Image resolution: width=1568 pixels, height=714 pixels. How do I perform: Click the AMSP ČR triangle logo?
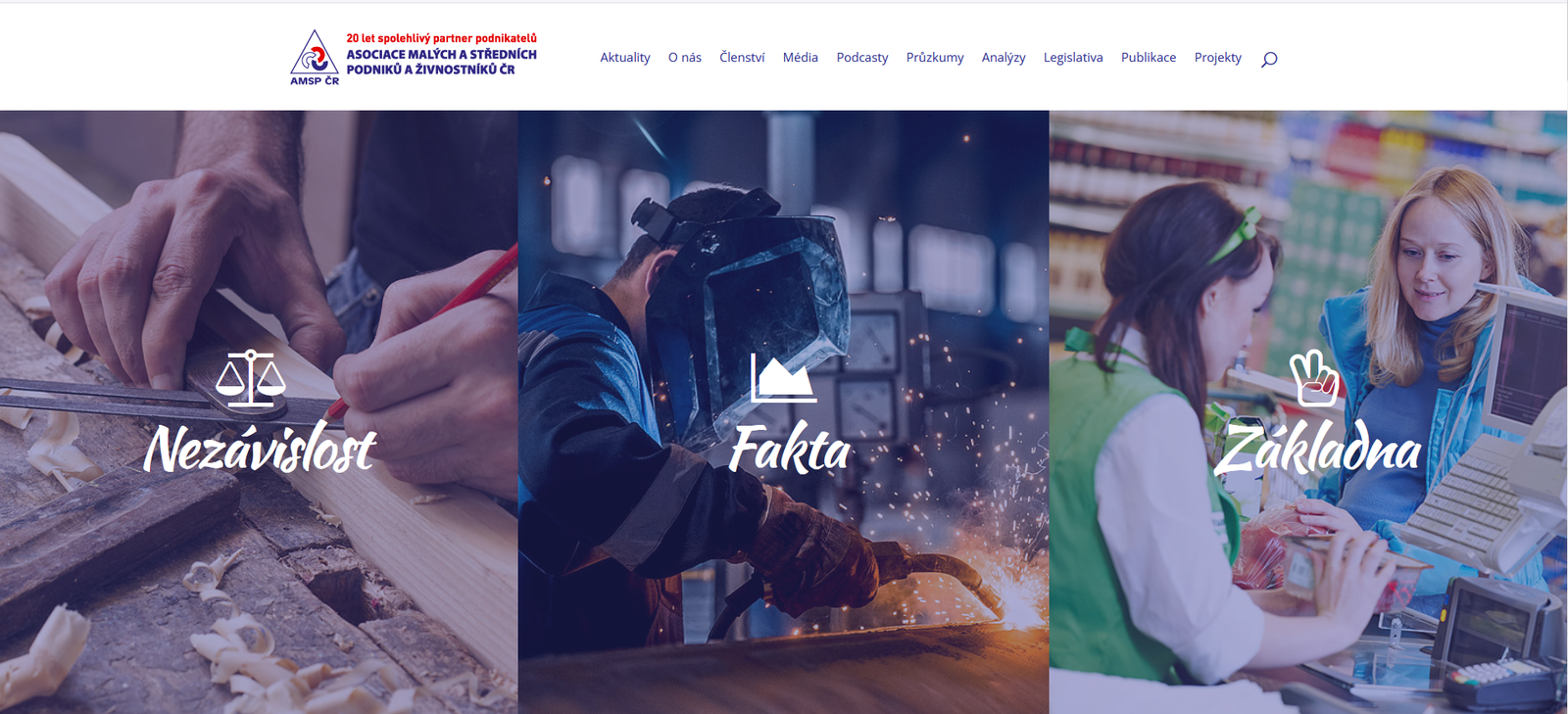315,58
